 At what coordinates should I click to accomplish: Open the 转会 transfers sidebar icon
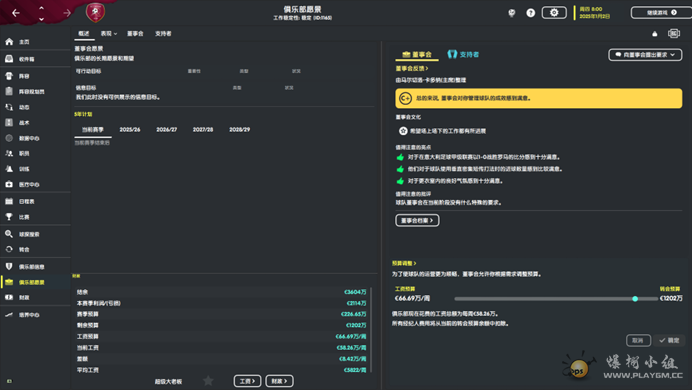point(9,249)
